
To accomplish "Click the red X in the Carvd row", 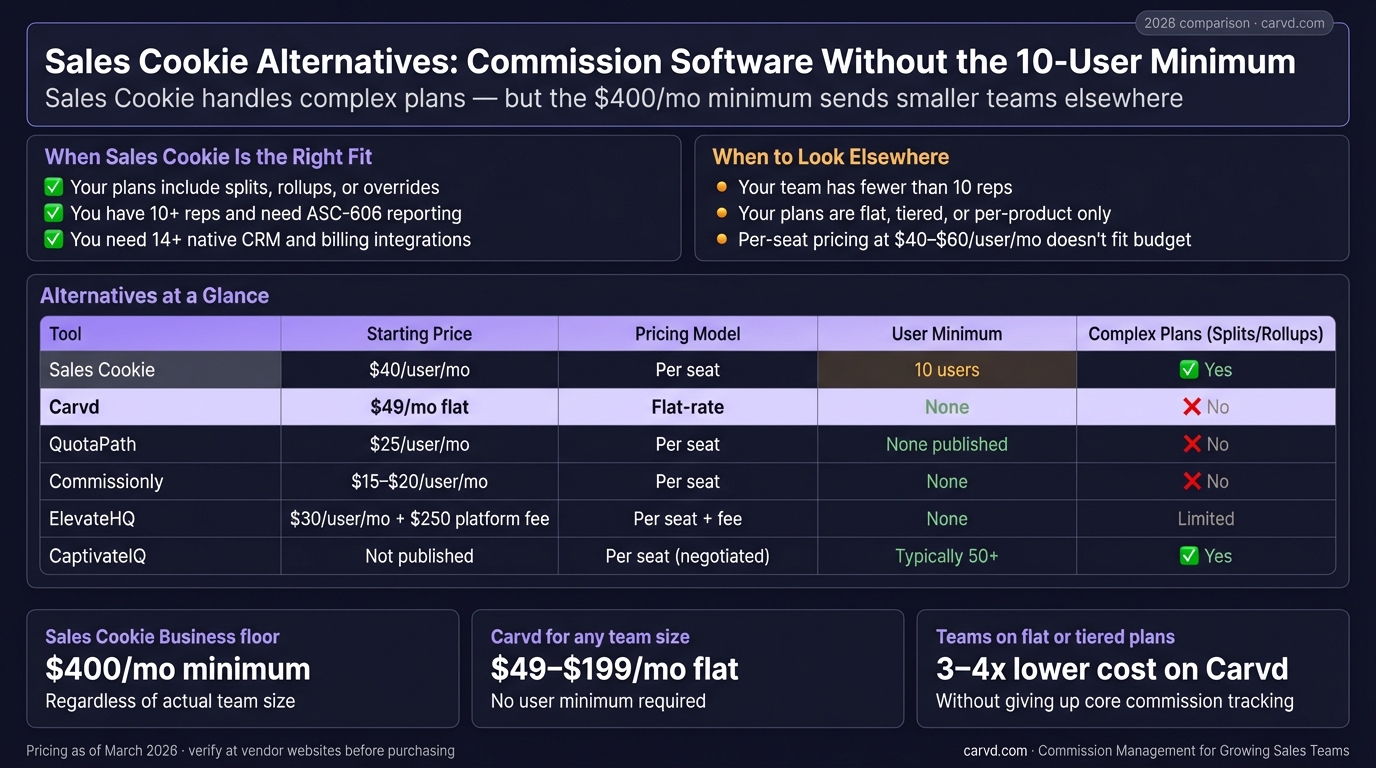I will pyautogui.click(x=1192, y=407).
